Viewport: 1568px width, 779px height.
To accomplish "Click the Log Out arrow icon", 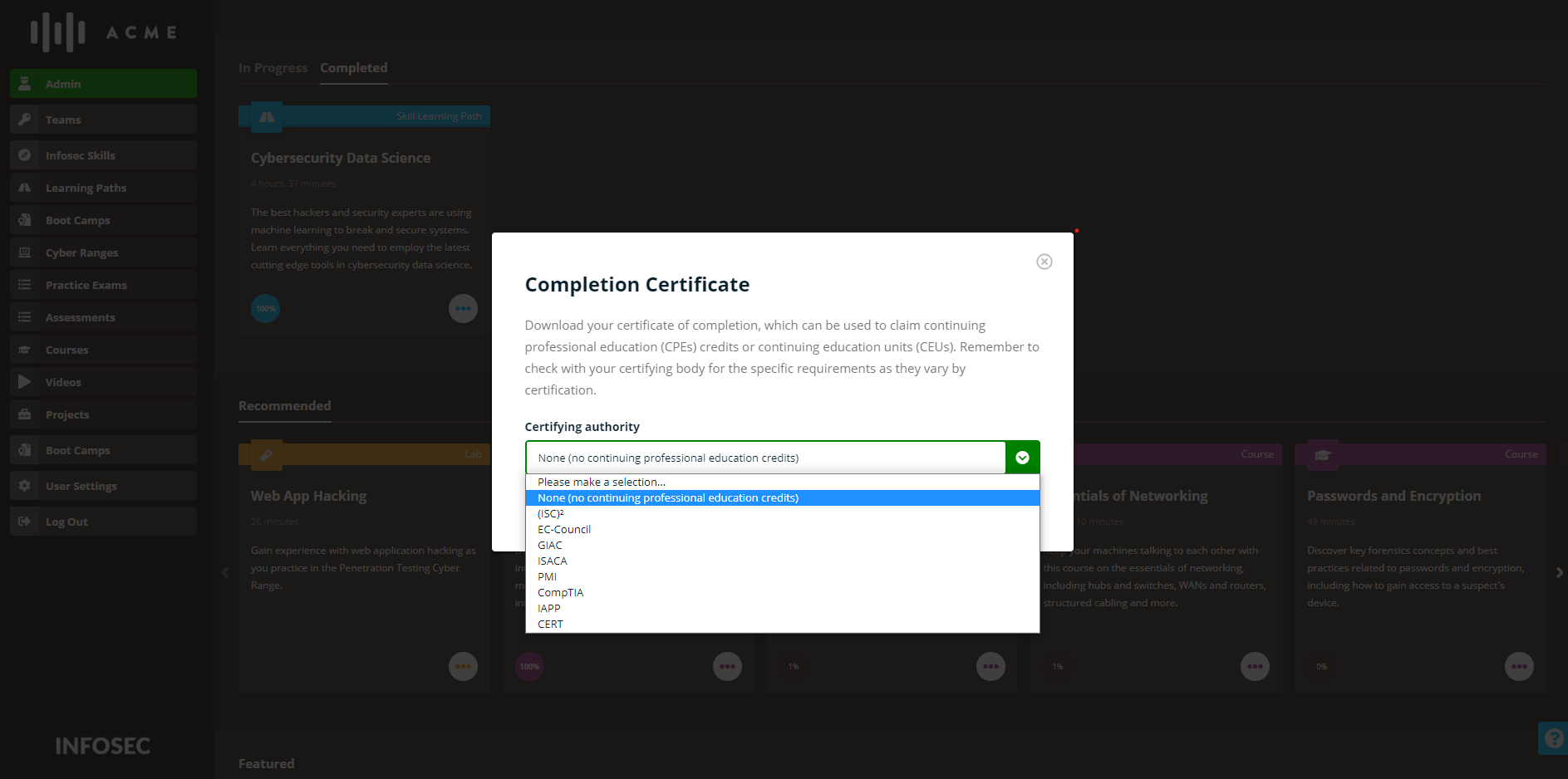I will 25,522.
